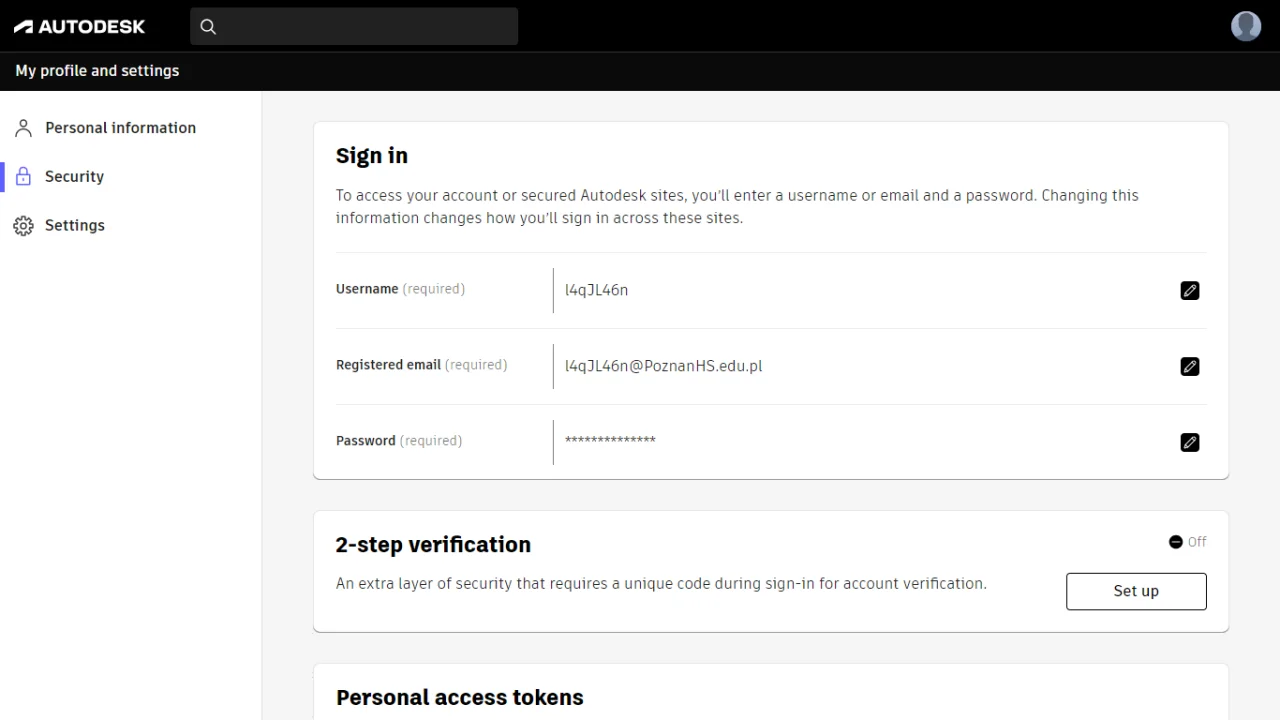This screenshot has height=720, width=1280.
Task: Click the masked password value
Action: pyautogui.click(x=610, y=441)
